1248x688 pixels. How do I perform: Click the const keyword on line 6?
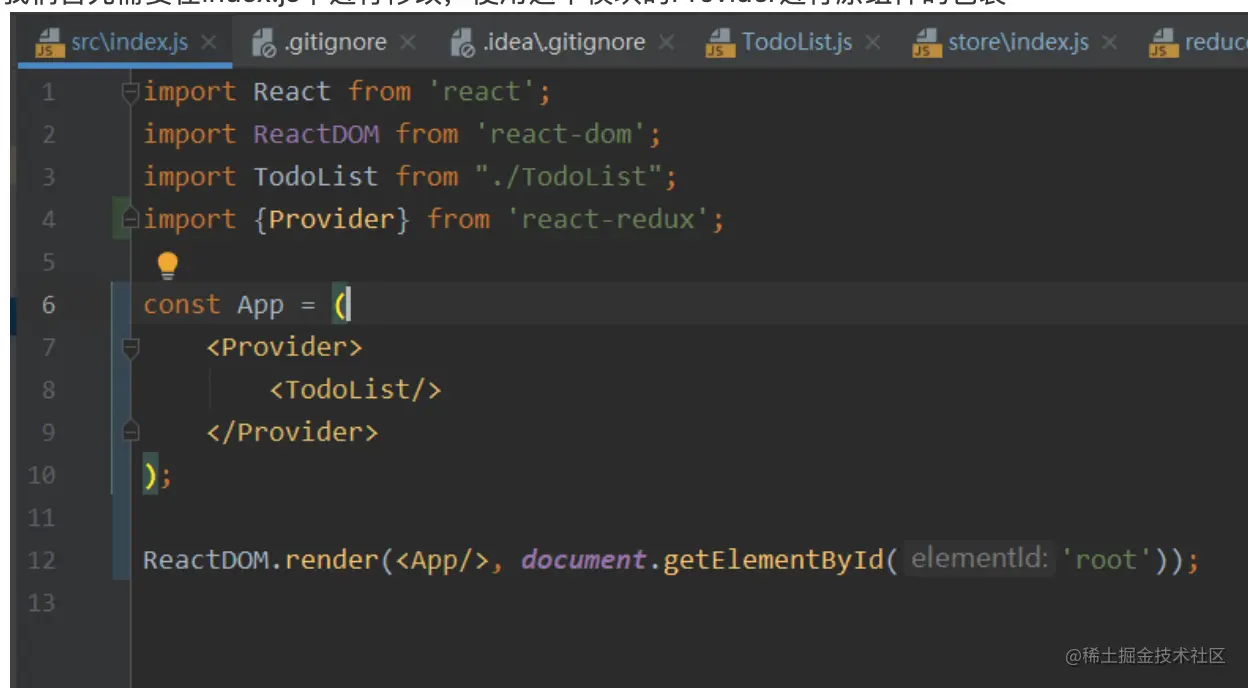[182, 304]
